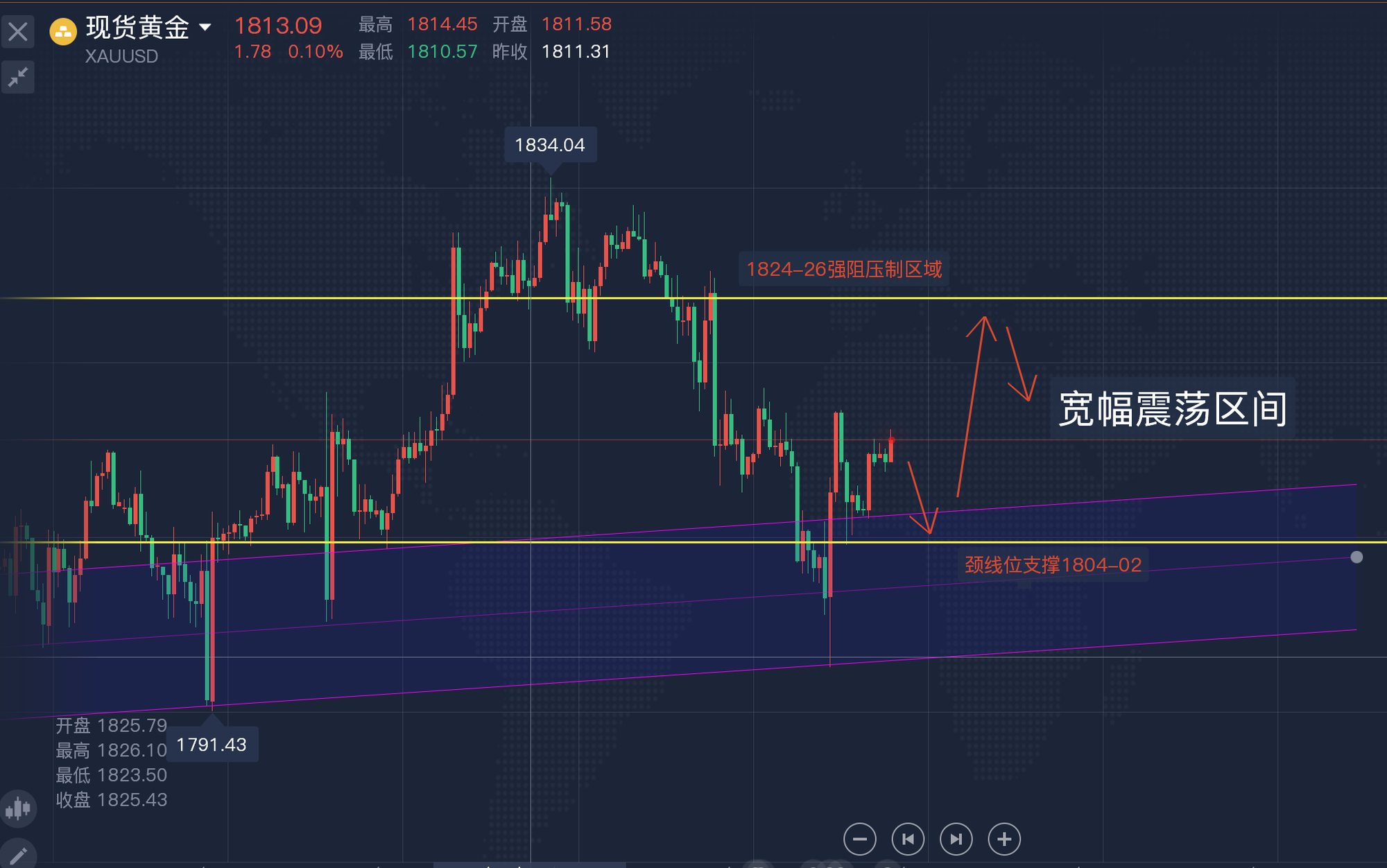Click the bottom timeline scrollbar thumb
1387x868 pixels.
point(529,865)
